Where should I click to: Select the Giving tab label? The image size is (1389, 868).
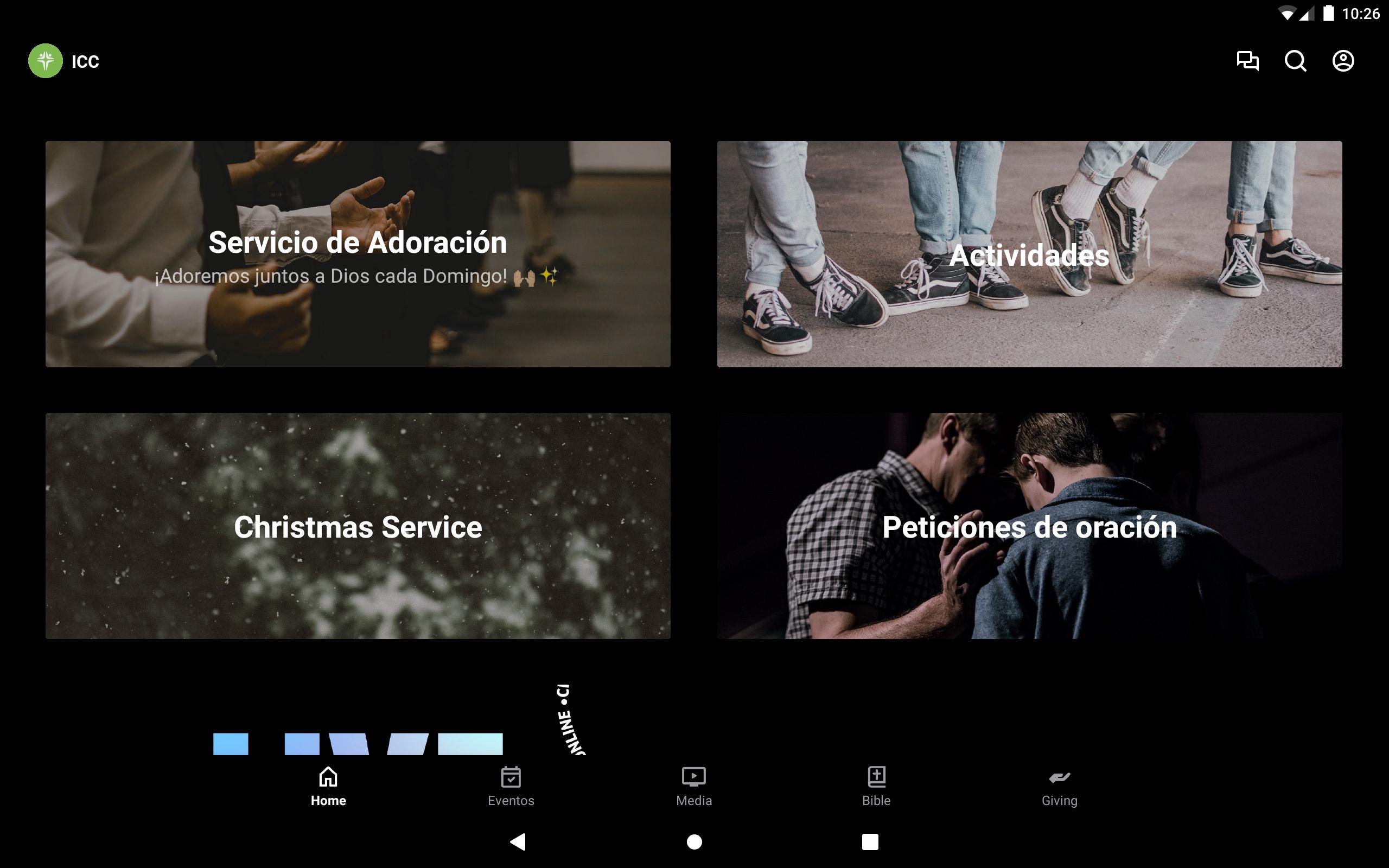pyautogui.click(x=1059, y=800)
